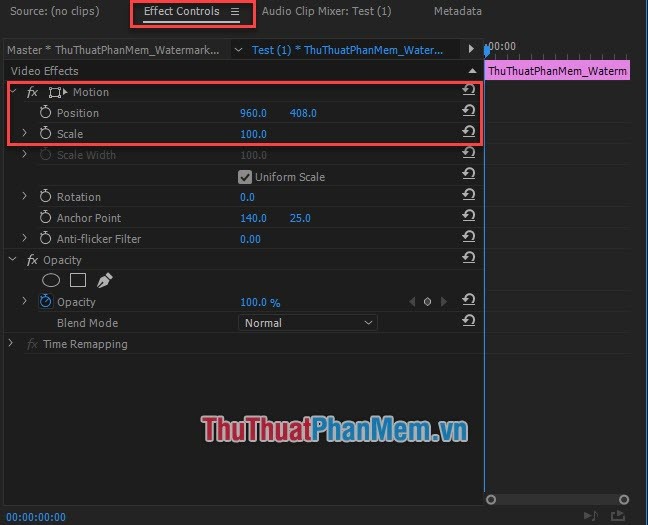Reset the Blend Mode parameter
The image size is (648, 525).
coord(468,320)
